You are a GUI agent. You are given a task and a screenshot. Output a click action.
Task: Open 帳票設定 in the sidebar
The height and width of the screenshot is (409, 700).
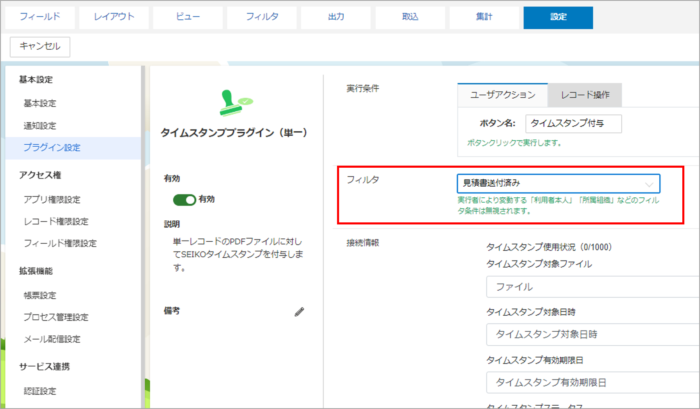pyautogui.click(x=40, y=296)
